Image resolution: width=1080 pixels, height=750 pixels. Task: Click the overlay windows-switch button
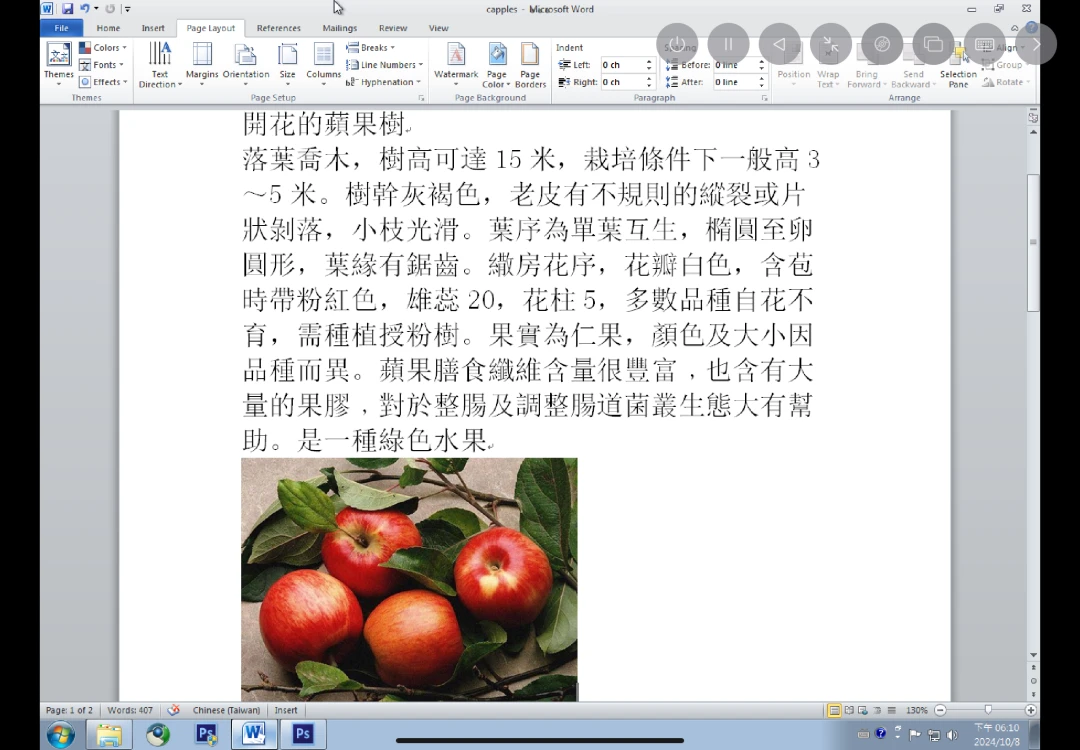pos(933,44)
